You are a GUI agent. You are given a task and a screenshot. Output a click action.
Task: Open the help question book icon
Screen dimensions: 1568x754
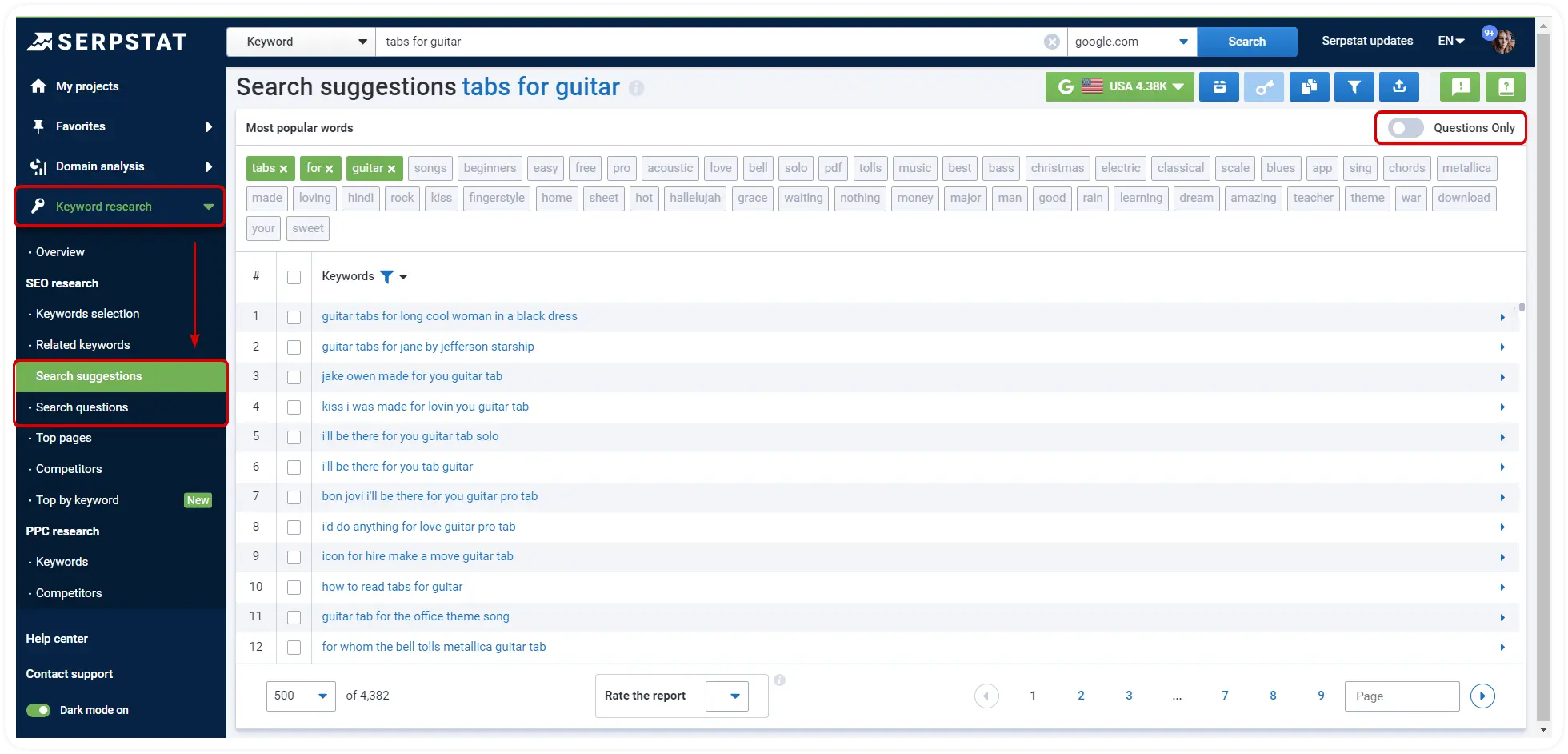[x=1505, y=86]
